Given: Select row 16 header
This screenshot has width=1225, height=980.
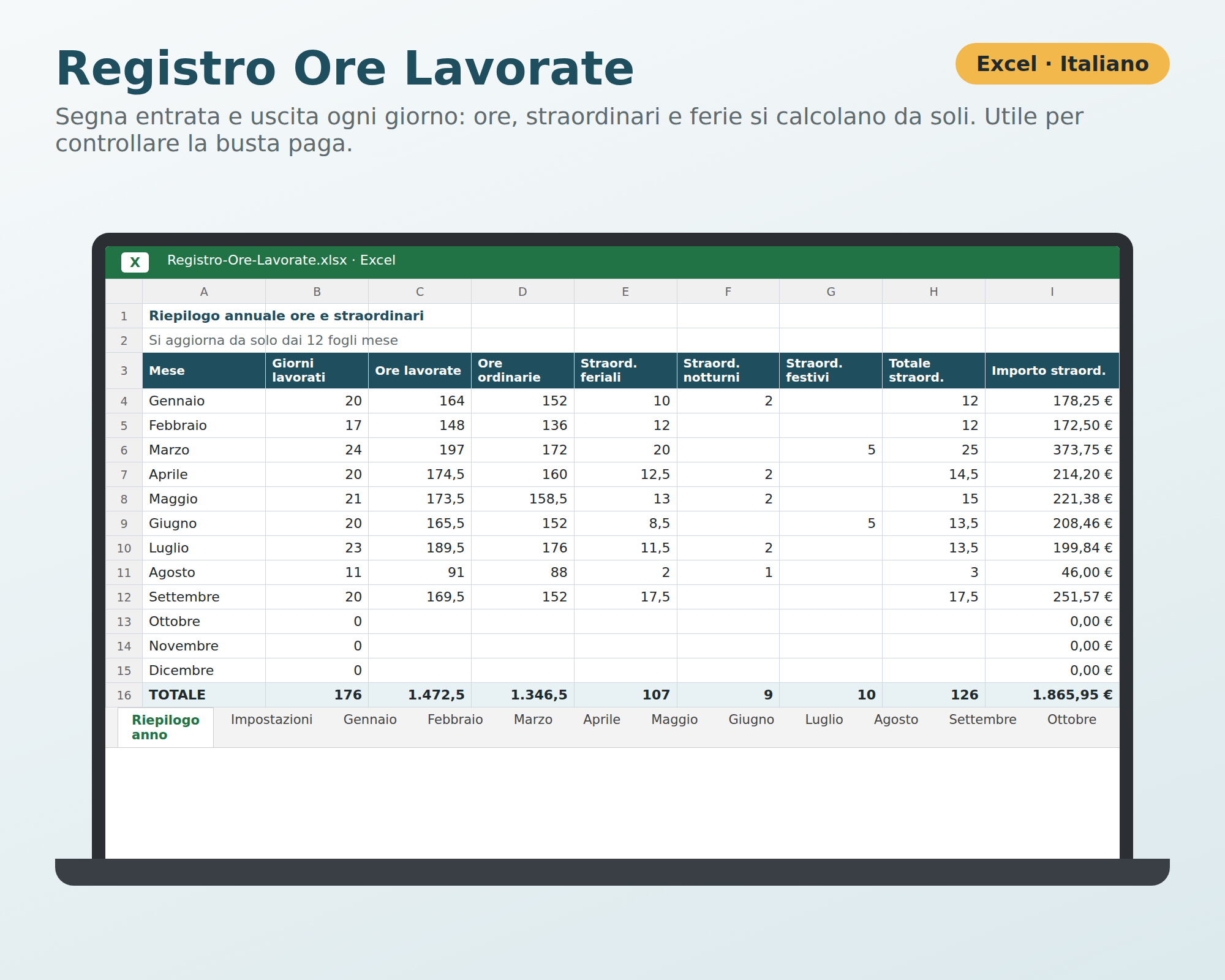Looking at the screenshot, I should (x=124, y=695).
